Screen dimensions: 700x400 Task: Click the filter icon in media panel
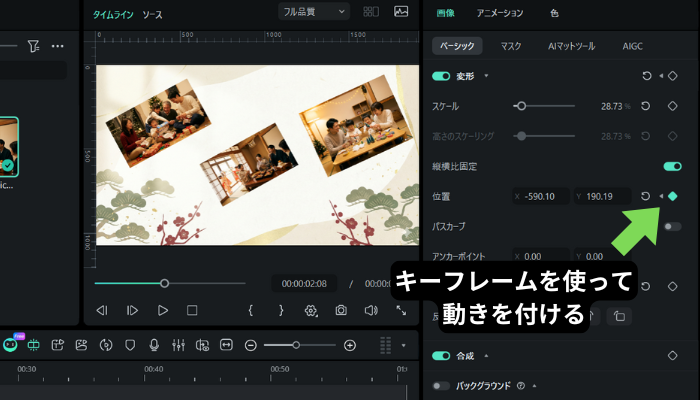pyautogui.click(x=33, y=46)
